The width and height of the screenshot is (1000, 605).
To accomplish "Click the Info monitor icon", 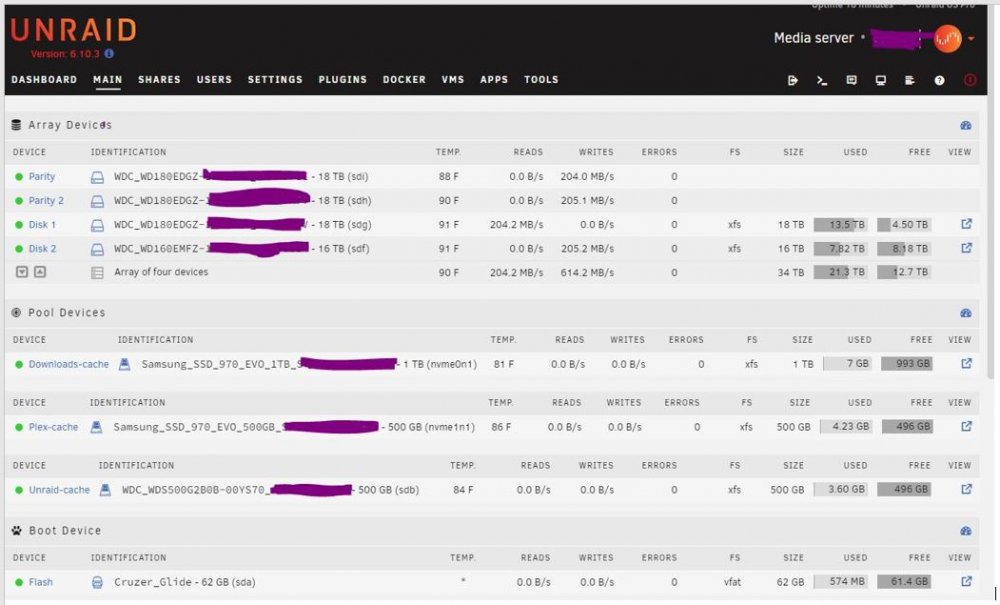I will pos(881,80).
